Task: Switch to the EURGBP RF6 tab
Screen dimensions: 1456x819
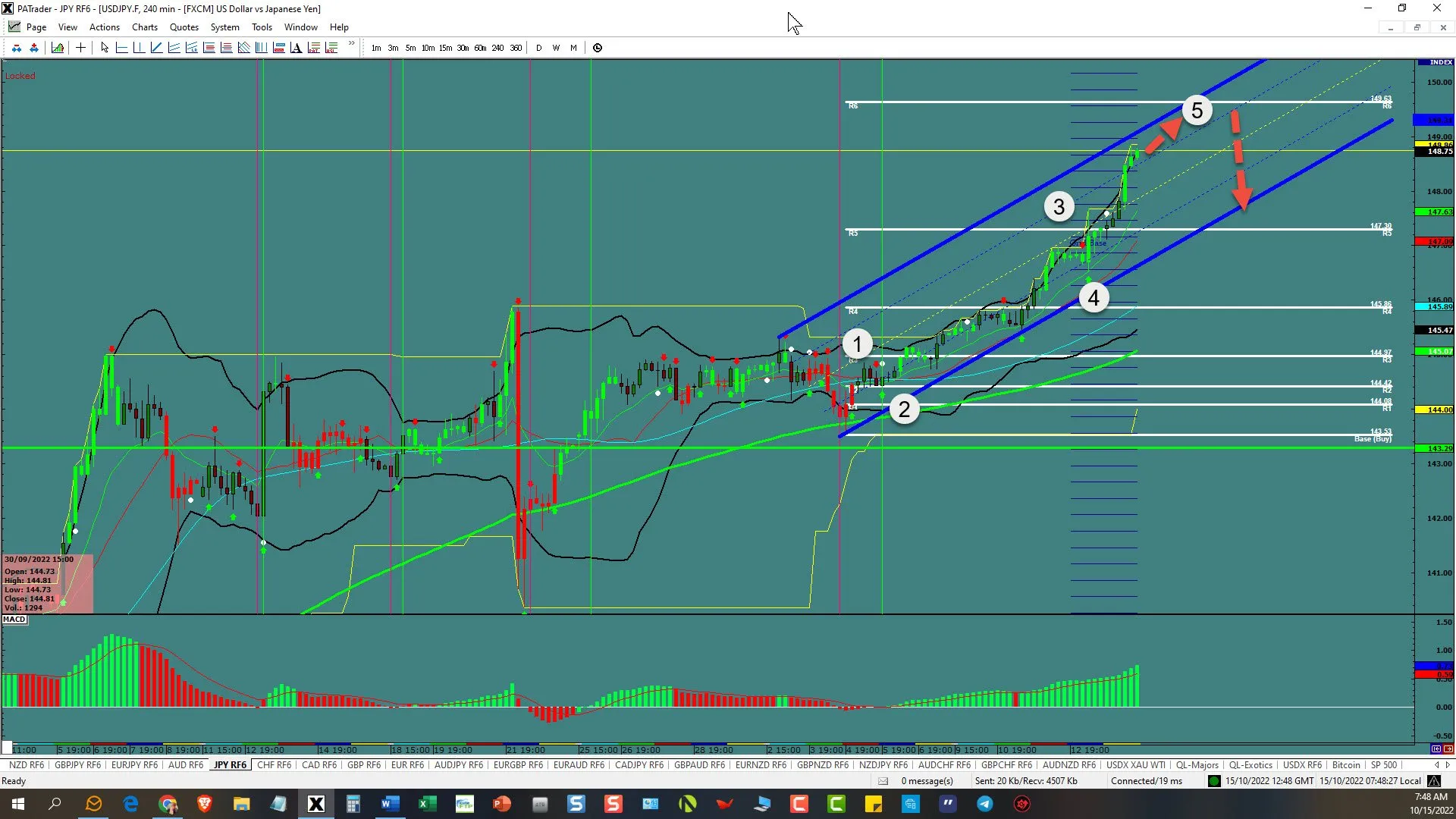Action: click(x=518, y=765)
